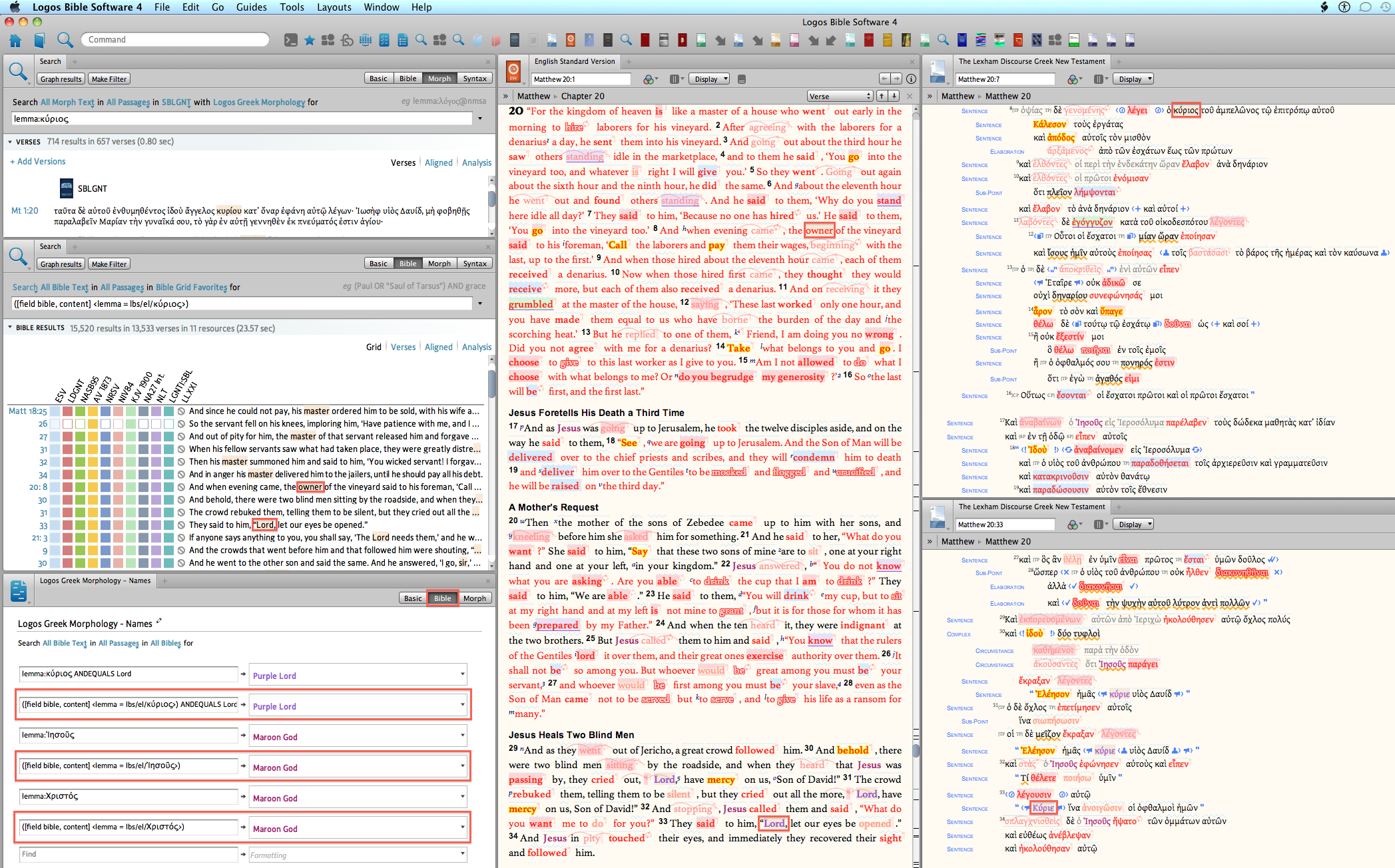Select Basic mode in Morphology Names panel
The width and height of the screenshot is (1395, 868).
click(x=413, y=598)
